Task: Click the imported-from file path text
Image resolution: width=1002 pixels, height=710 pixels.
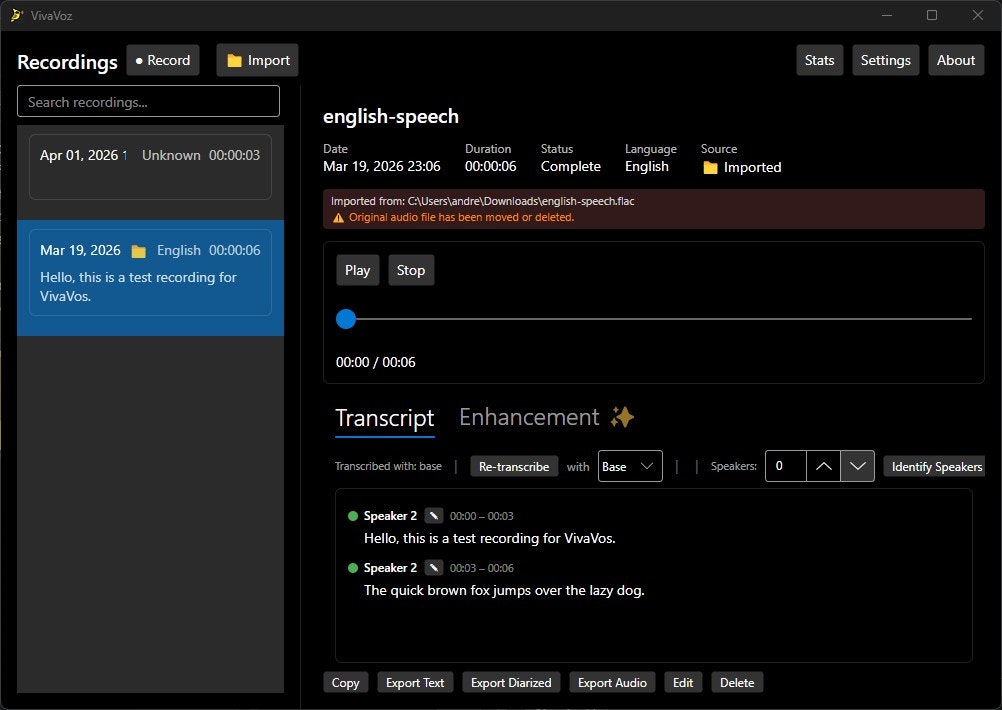Action: pos(482,201)
